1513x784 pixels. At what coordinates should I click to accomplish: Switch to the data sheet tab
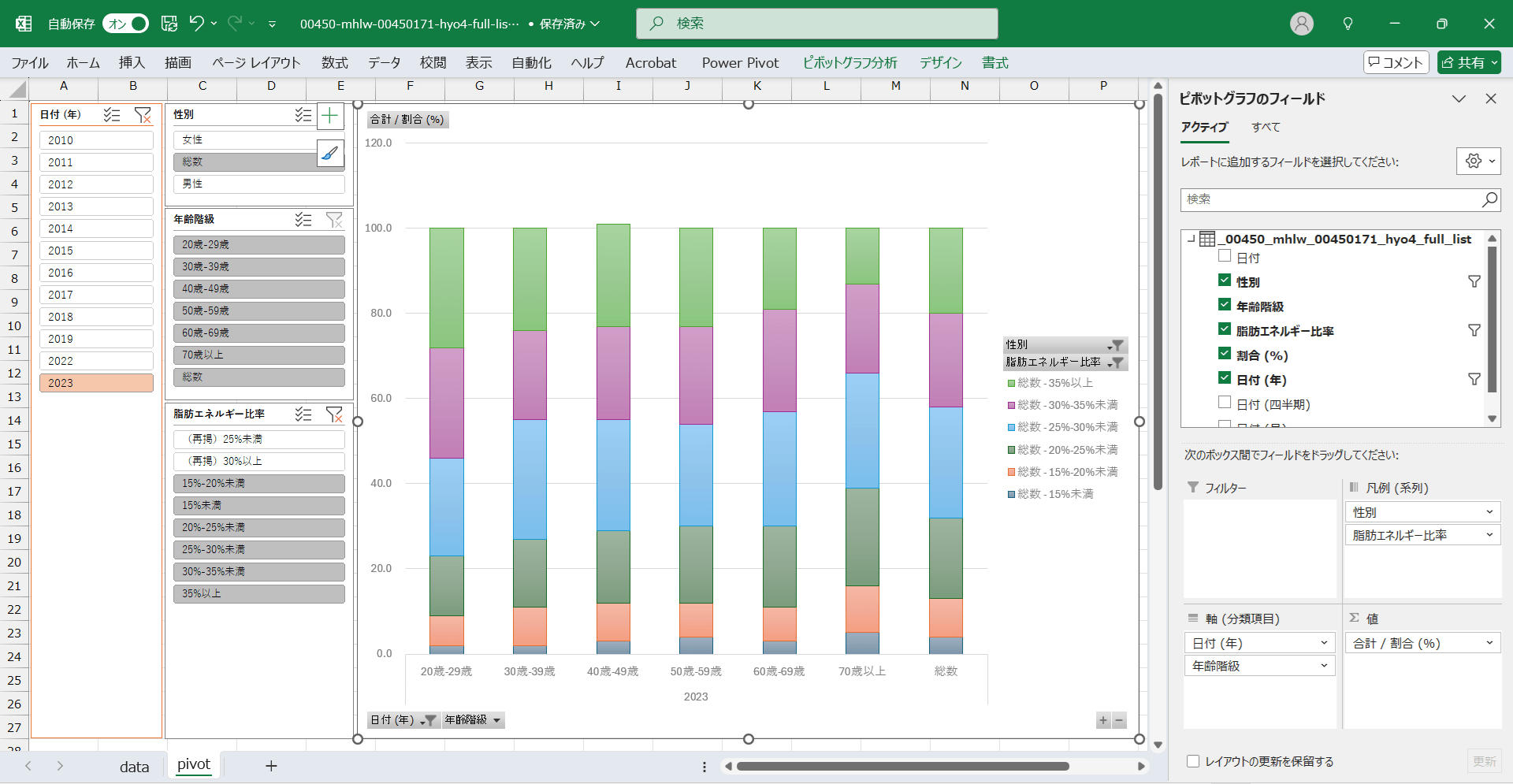(x=134, y=767)
